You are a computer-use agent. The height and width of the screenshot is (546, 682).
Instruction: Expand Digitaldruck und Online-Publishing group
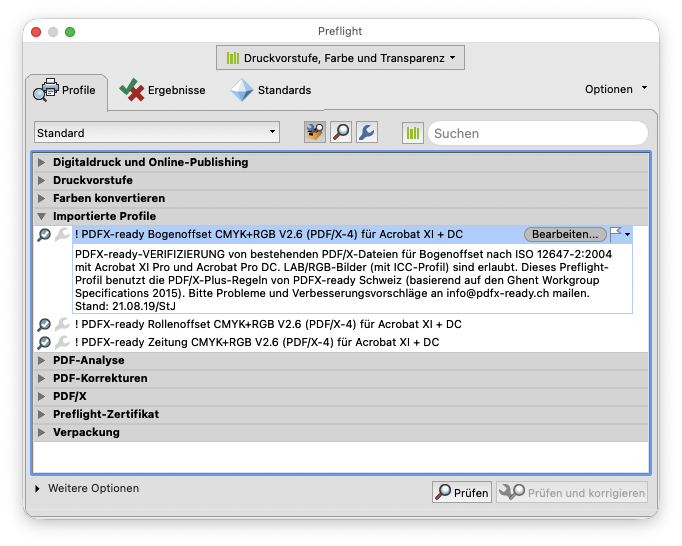tap(41, 162)
